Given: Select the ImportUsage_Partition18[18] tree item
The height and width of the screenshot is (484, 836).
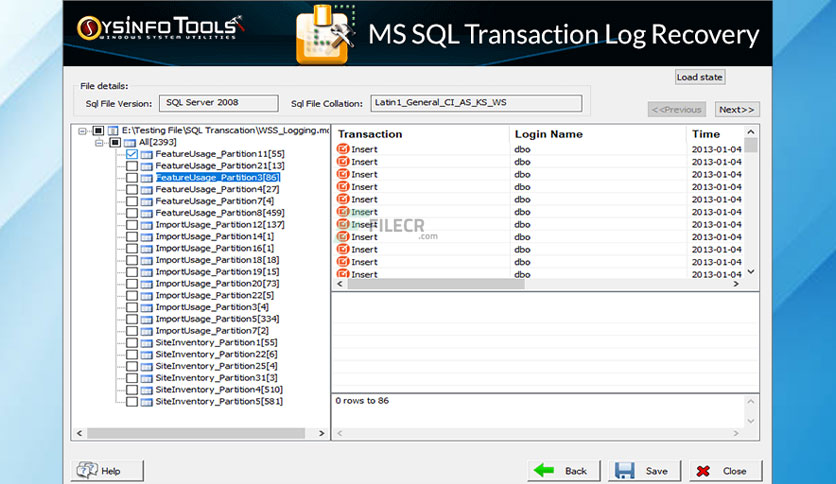Looking at the screenshot, I should [x=217, y=260].
